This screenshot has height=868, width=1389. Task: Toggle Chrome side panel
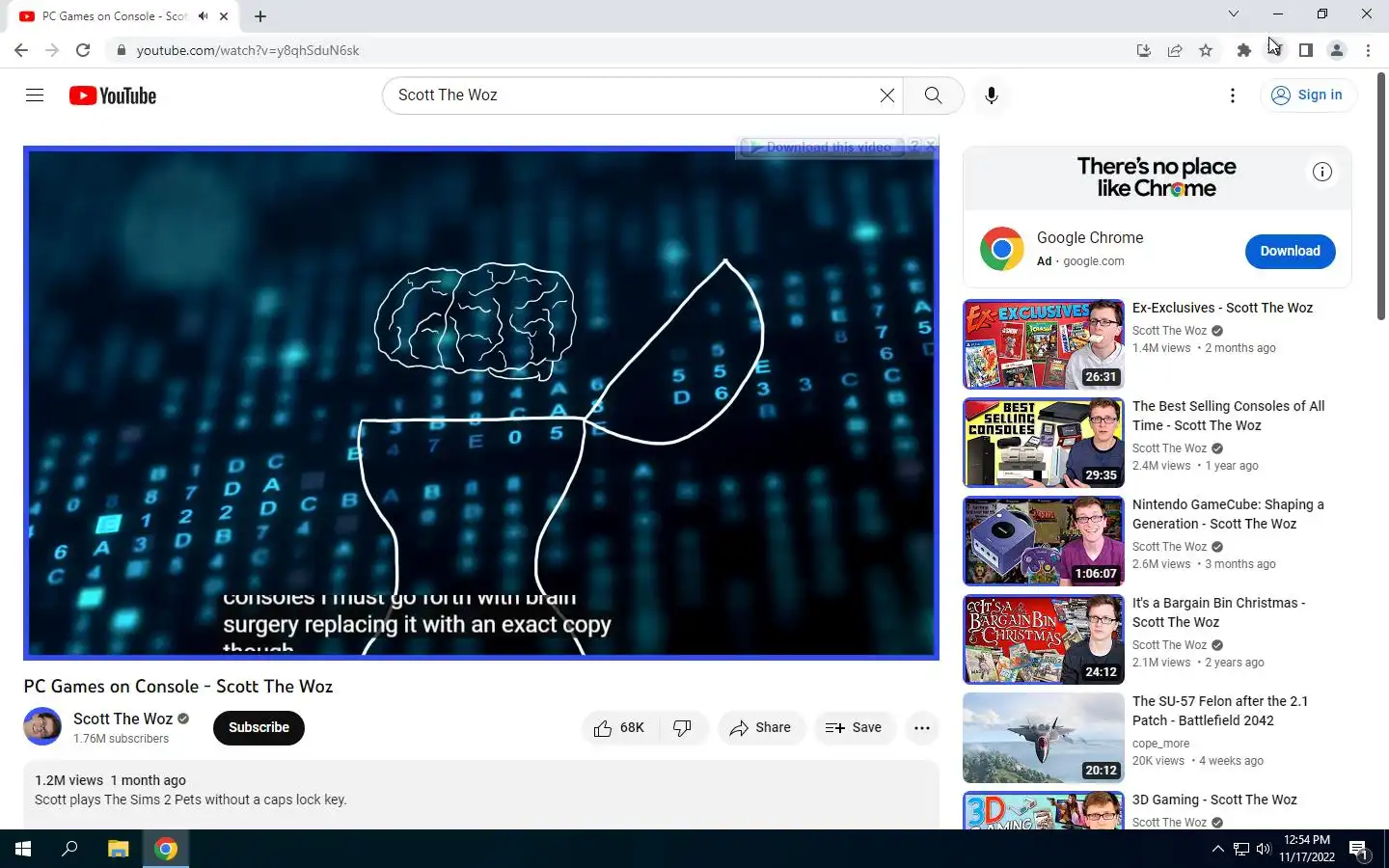point(1306,50)
